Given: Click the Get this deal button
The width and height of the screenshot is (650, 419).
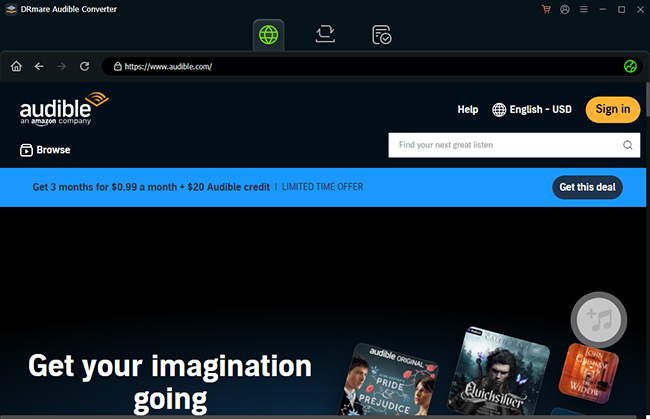Looking at the screenshot, I should tap(587, 187).
